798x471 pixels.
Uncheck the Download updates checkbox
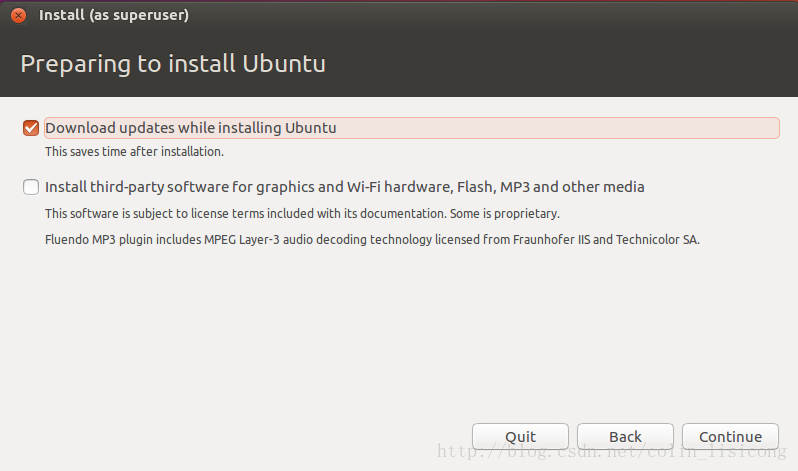[x=31, y=128]
